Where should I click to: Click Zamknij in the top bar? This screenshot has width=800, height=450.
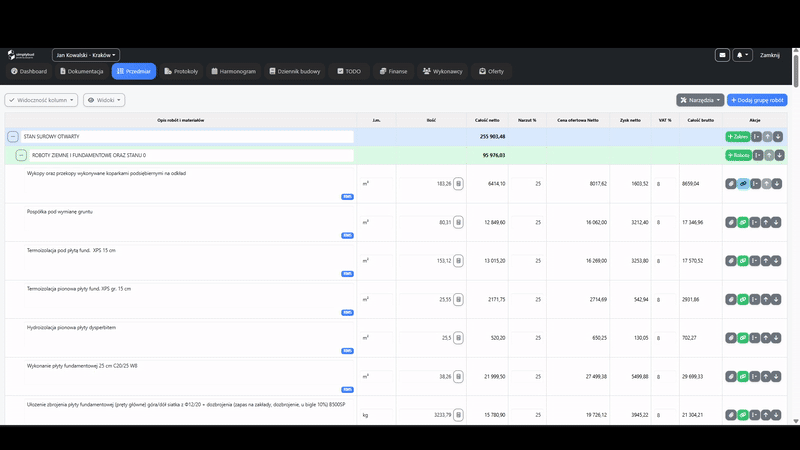769,55
